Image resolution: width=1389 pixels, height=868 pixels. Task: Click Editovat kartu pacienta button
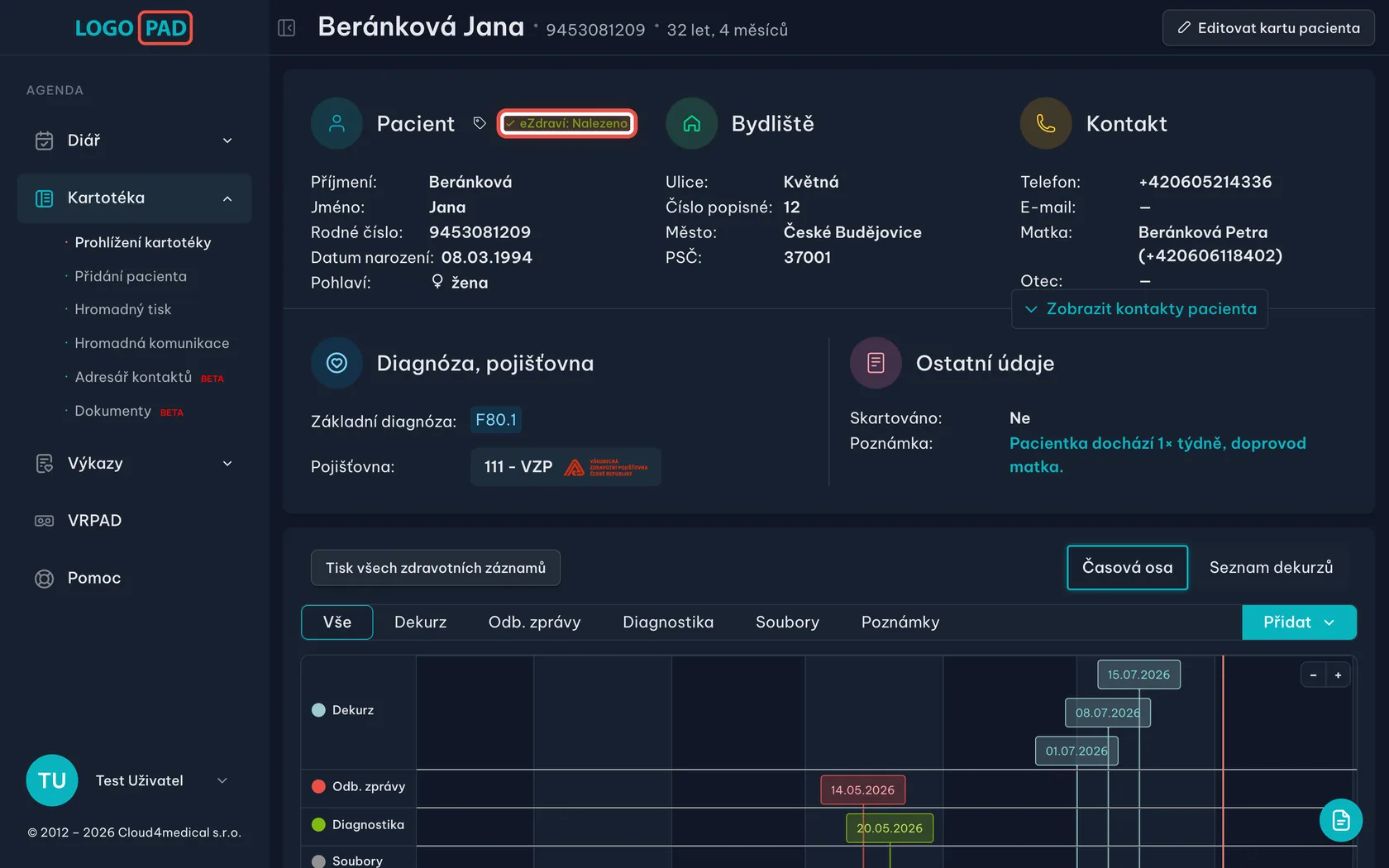[x=1268, y=28]
